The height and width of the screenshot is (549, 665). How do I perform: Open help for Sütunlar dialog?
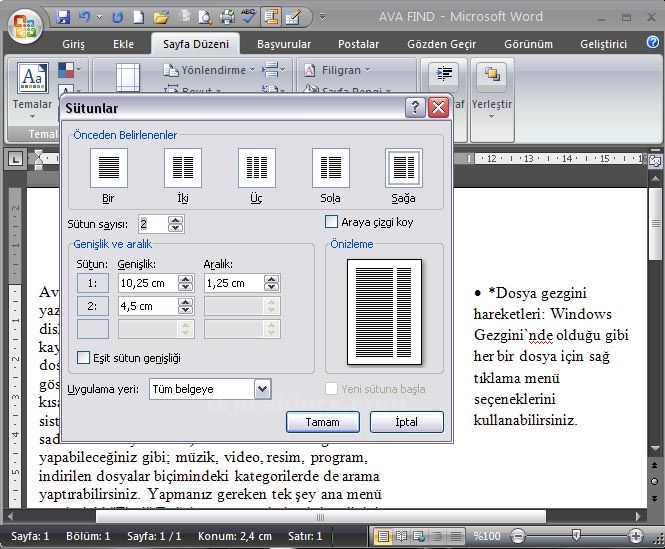(x=415, y=107)
